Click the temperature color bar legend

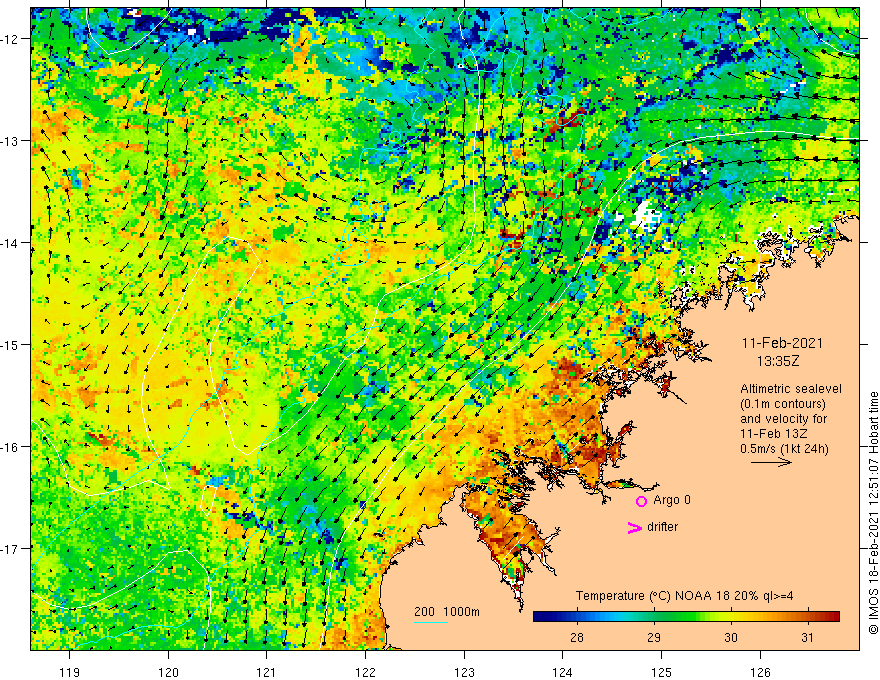(686, 617)
